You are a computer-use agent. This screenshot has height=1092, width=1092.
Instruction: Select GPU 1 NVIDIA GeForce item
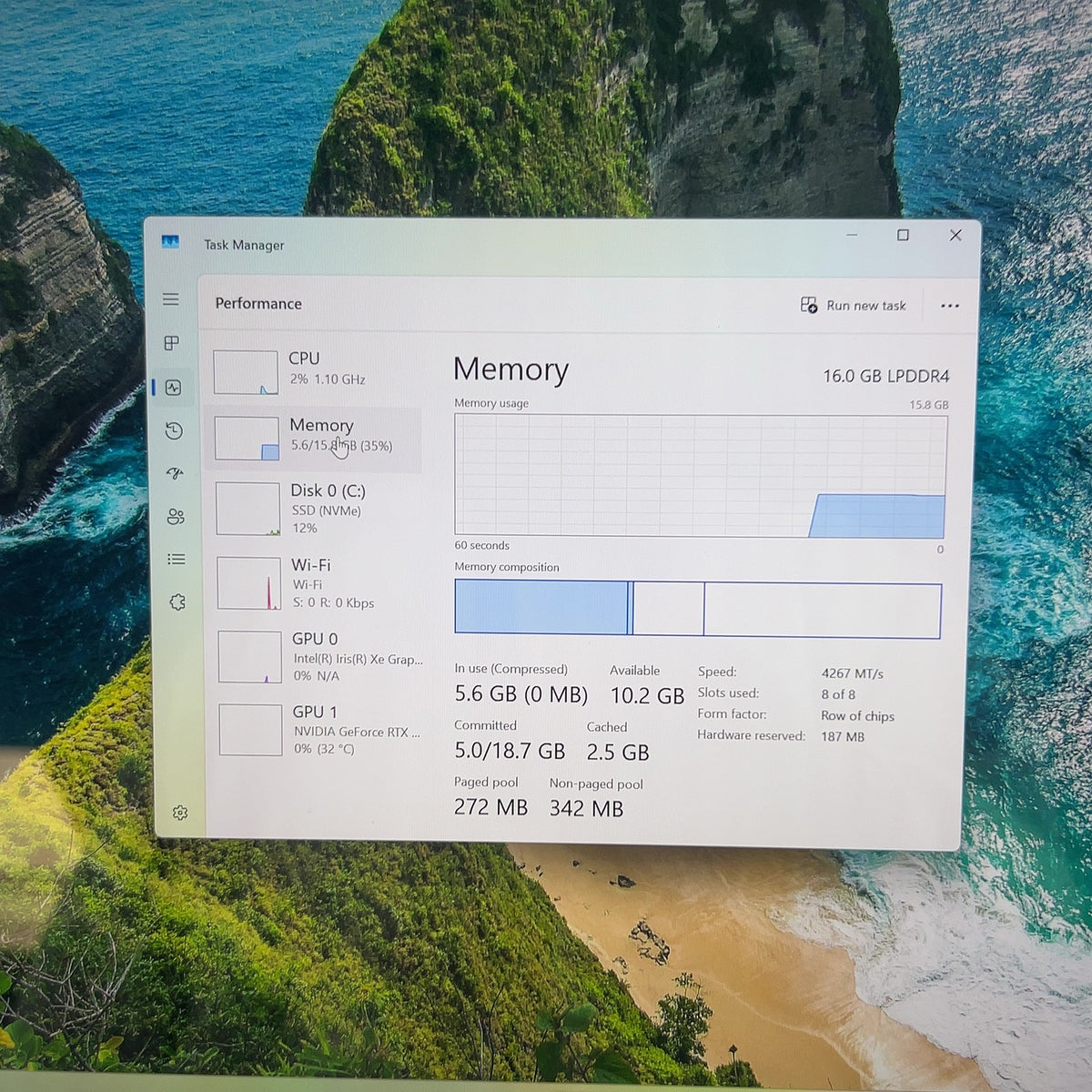point(320,729)
